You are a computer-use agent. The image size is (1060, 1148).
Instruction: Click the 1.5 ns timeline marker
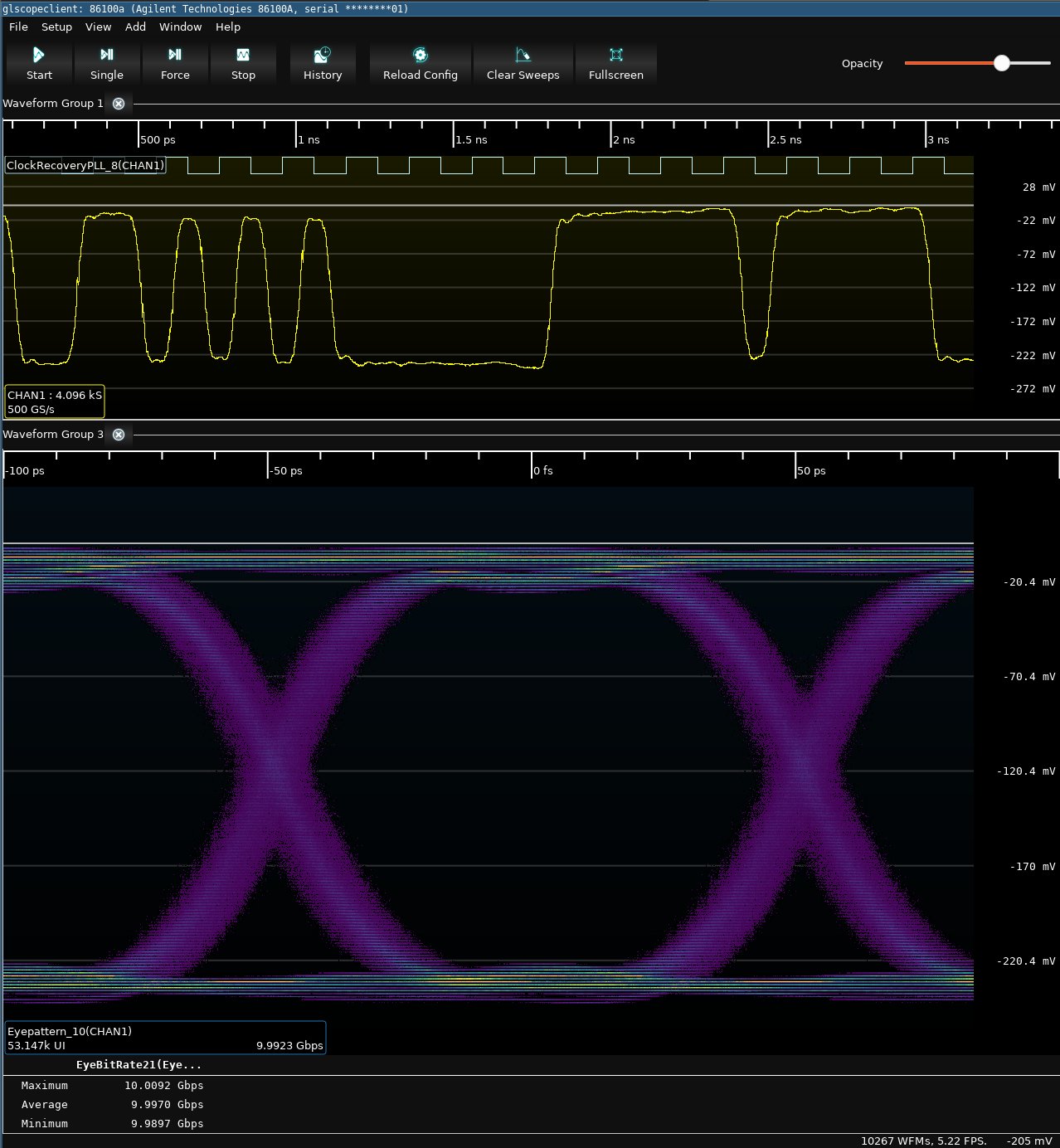click(x=471, y=139)
